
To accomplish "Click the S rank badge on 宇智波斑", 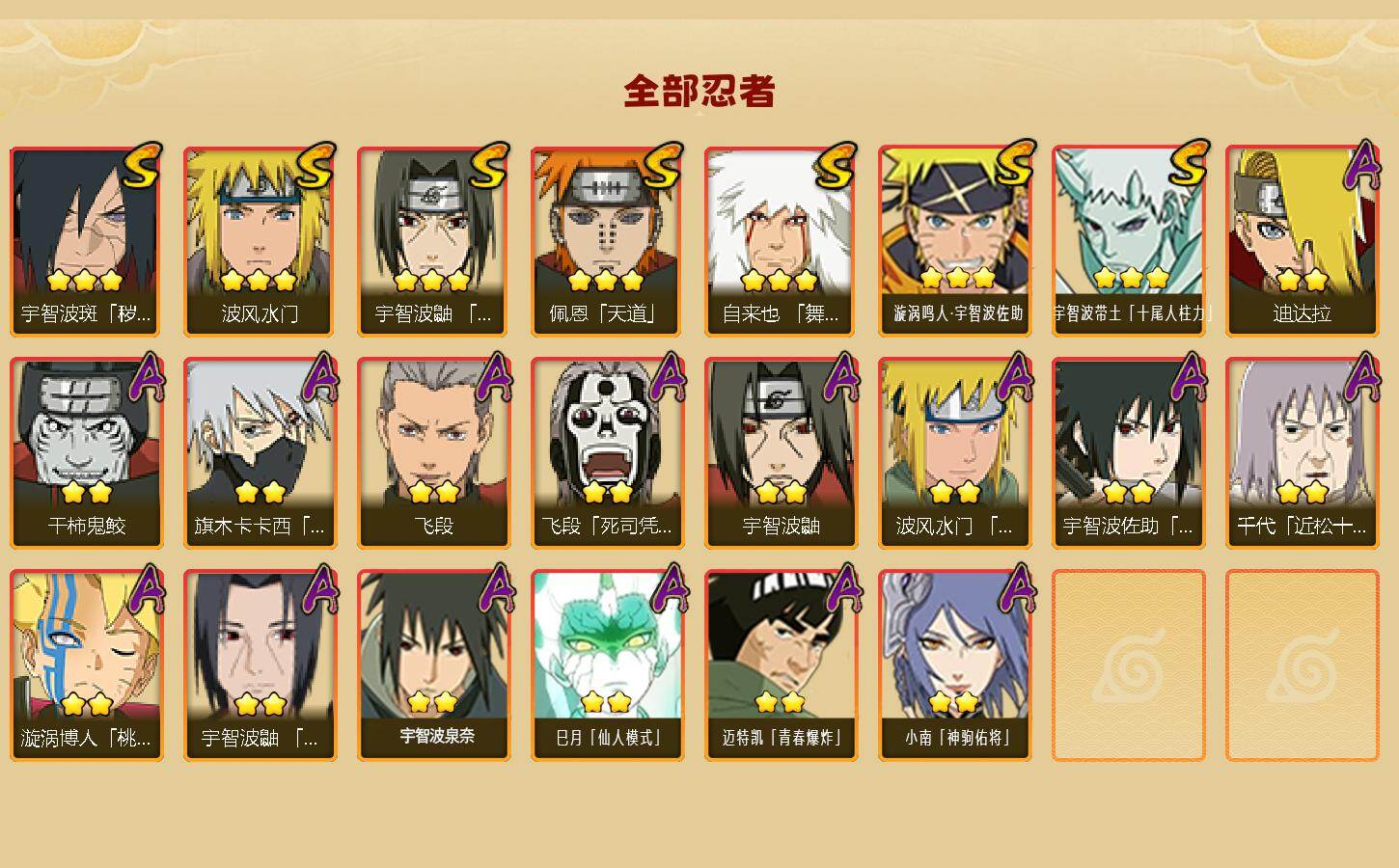I will click(x=143, y=166).
